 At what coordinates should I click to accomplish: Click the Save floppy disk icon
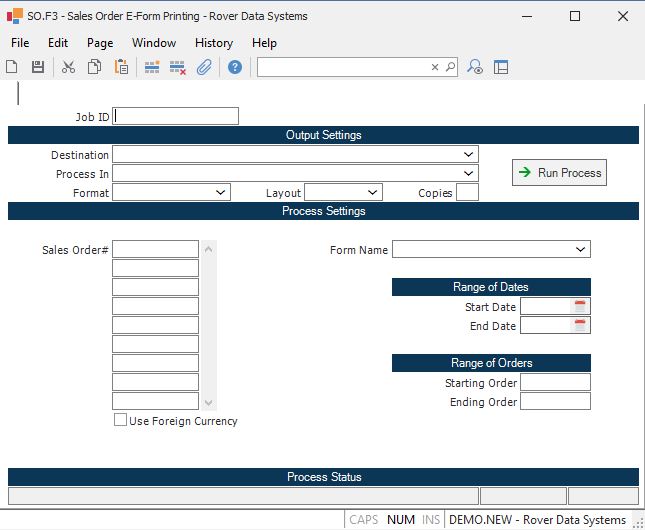(38, 67)
